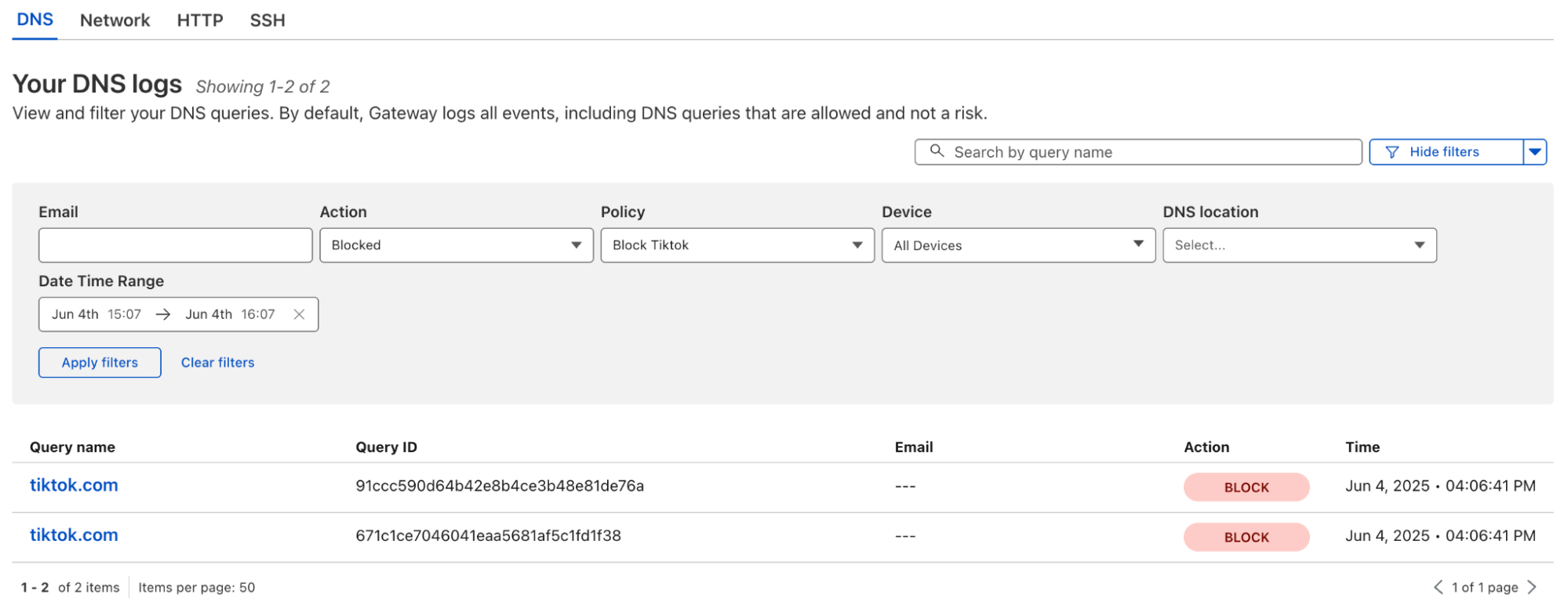
Task: Click the Clear filters link
Action: (217, 362)
